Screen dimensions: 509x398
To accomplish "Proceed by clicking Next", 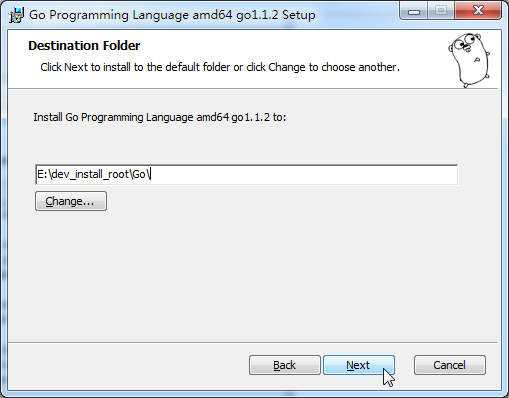I will tap(359, 365).
